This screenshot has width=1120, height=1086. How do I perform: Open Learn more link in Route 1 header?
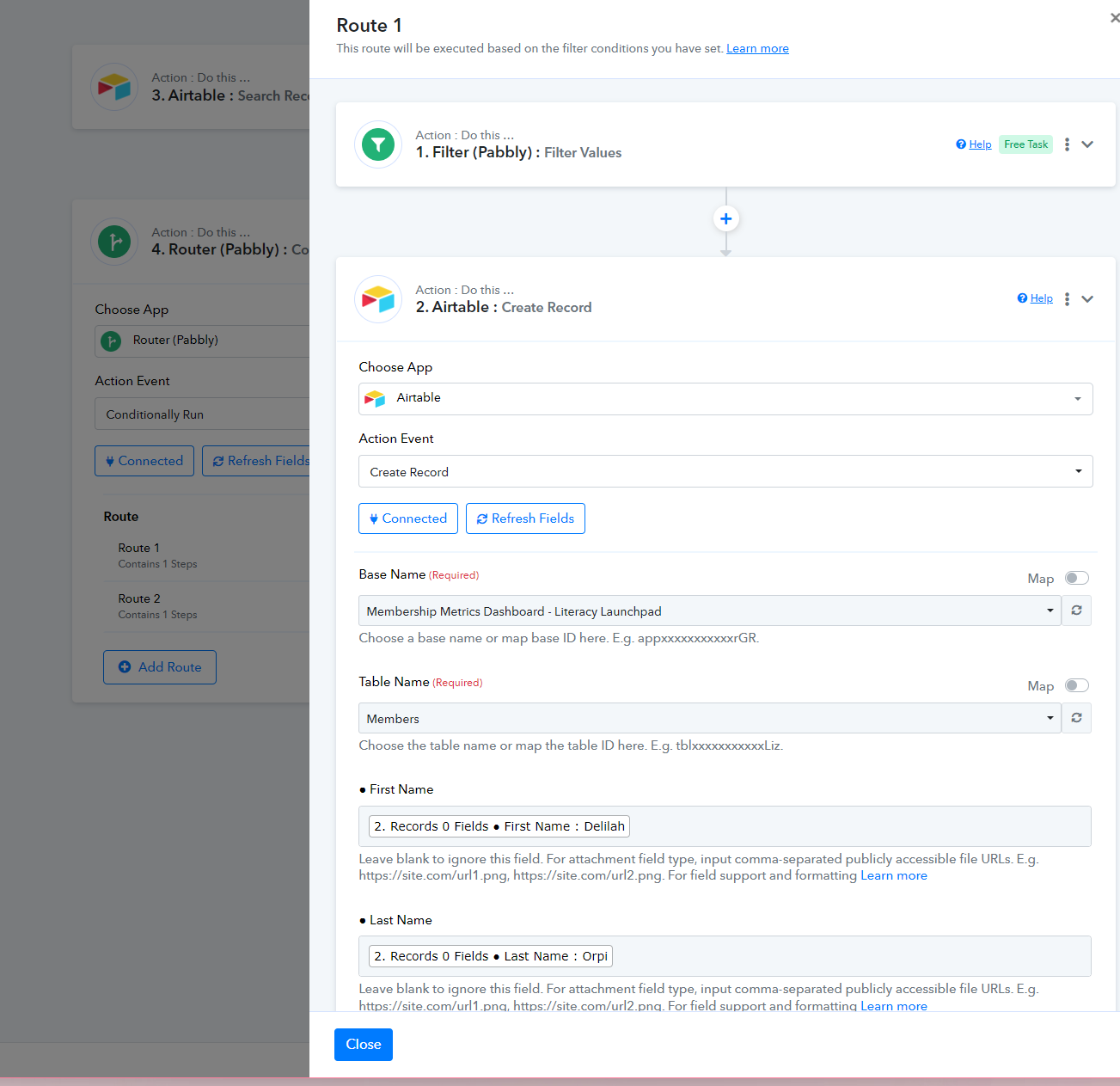tap(757, 48)
